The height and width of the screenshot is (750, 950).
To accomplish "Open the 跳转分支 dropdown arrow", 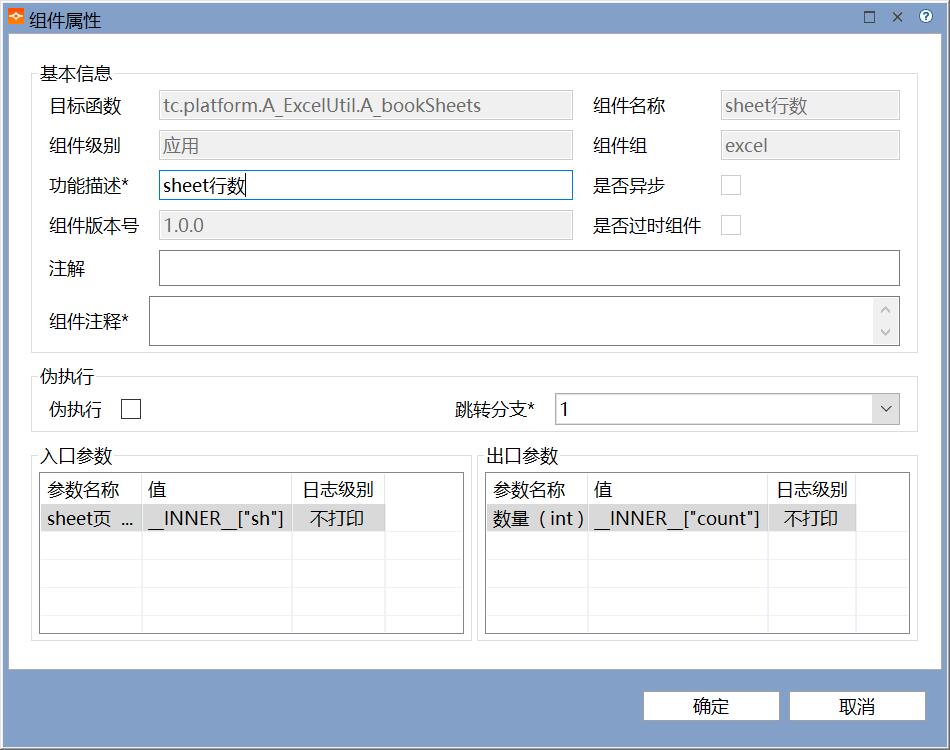I will point(886,409).
